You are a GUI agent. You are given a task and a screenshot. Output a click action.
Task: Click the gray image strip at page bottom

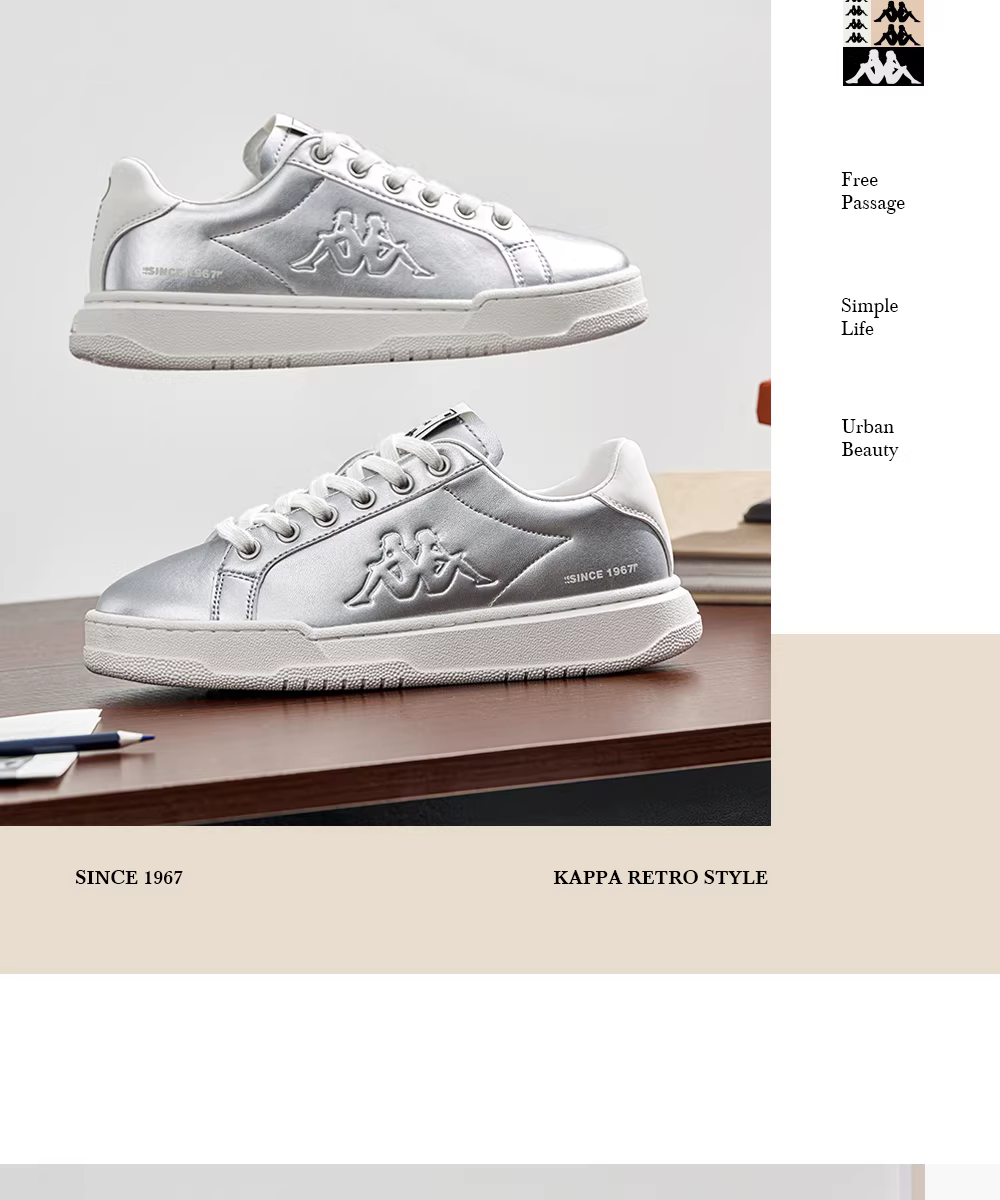462,1182
